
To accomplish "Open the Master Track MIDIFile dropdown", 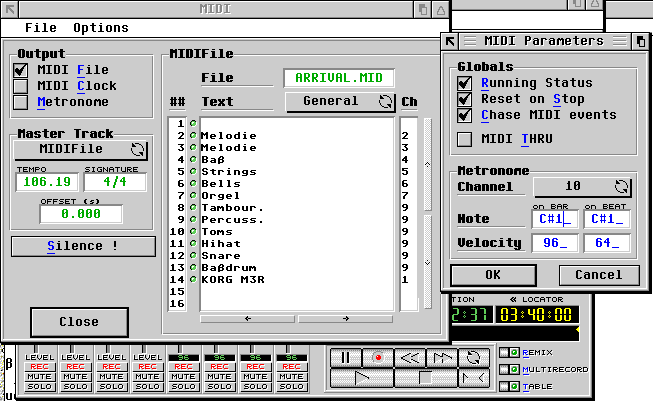I will click(80, 149).
